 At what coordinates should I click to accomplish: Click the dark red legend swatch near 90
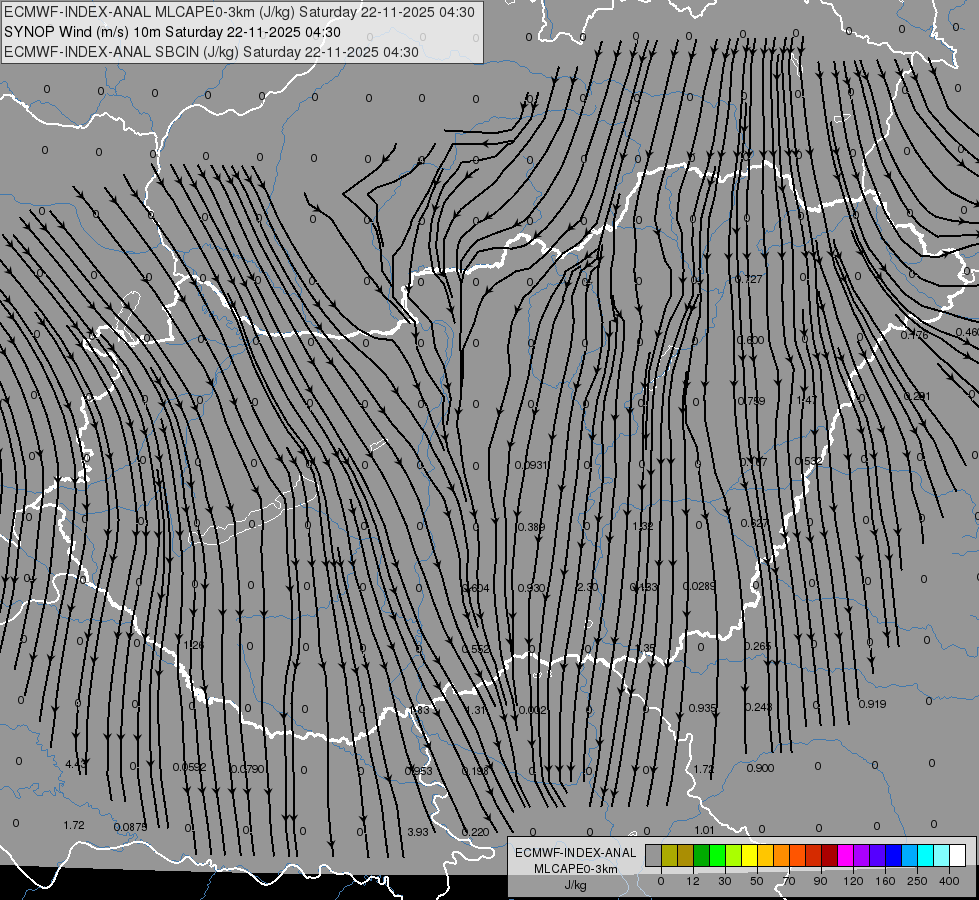829,855
